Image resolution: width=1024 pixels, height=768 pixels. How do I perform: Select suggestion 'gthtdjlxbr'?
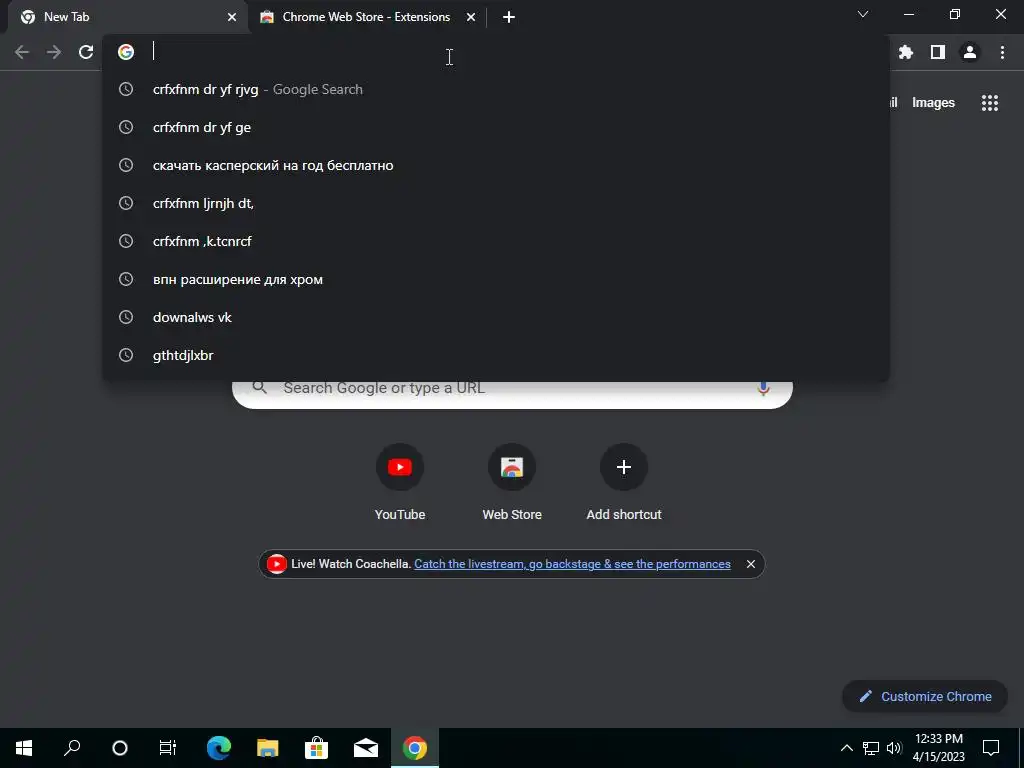pyautogui.click(x=495, y=355)
